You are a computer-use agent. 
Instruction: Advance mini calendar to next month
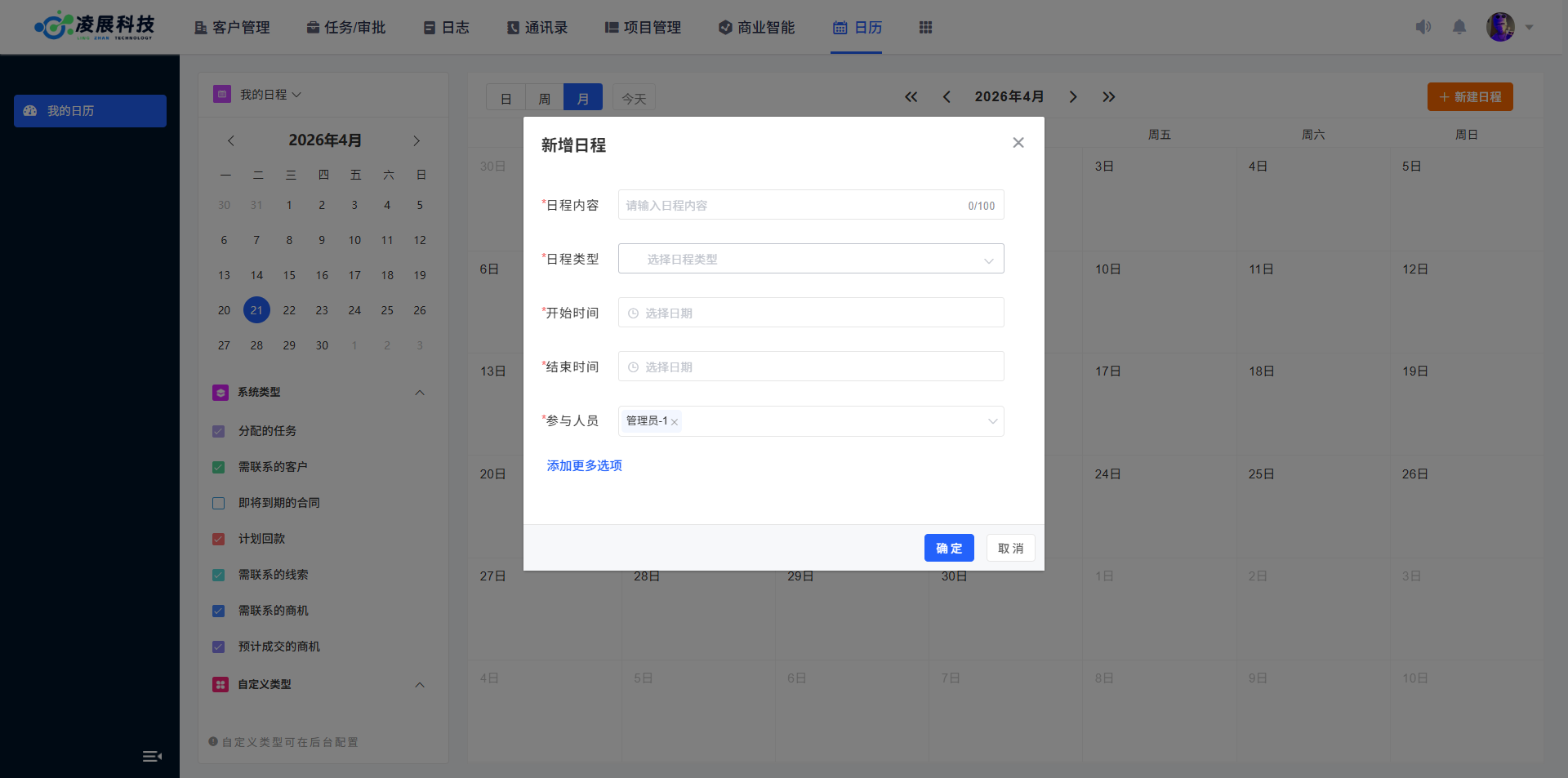coord(416,141)
